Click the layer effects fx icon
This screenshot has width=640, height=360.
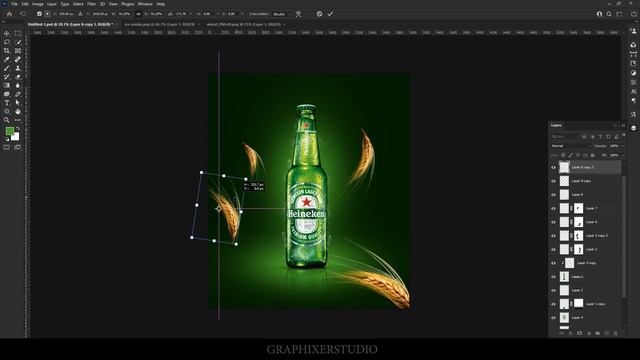click(x=570, y=333)
